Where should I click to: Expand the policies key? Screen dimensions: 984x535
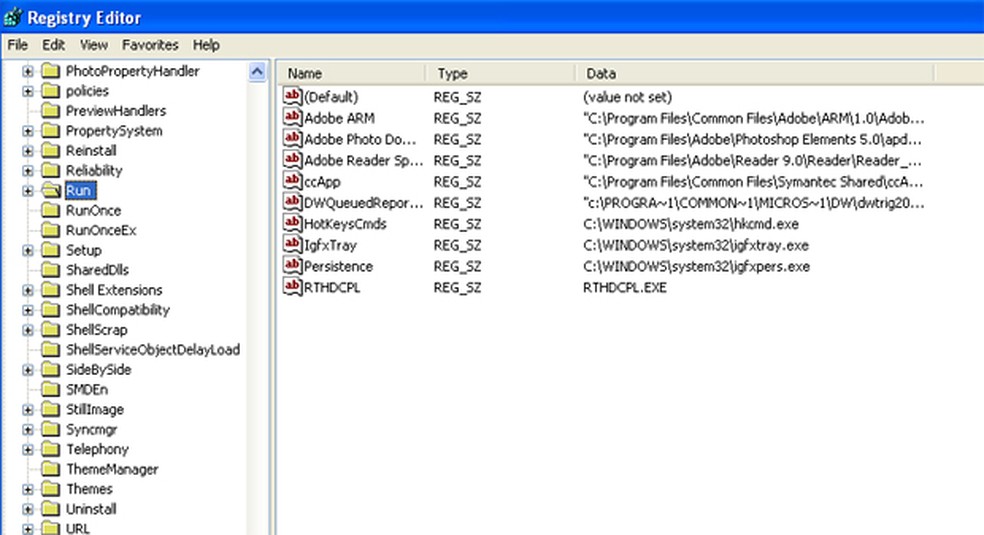pos(28,92)
